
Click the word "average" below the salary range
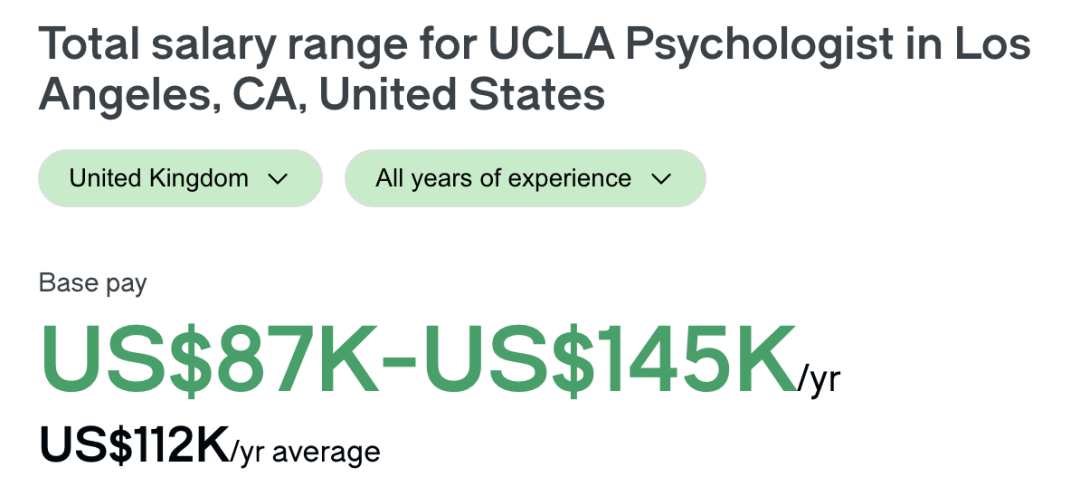pyautogui.click(x=326, y=452)
